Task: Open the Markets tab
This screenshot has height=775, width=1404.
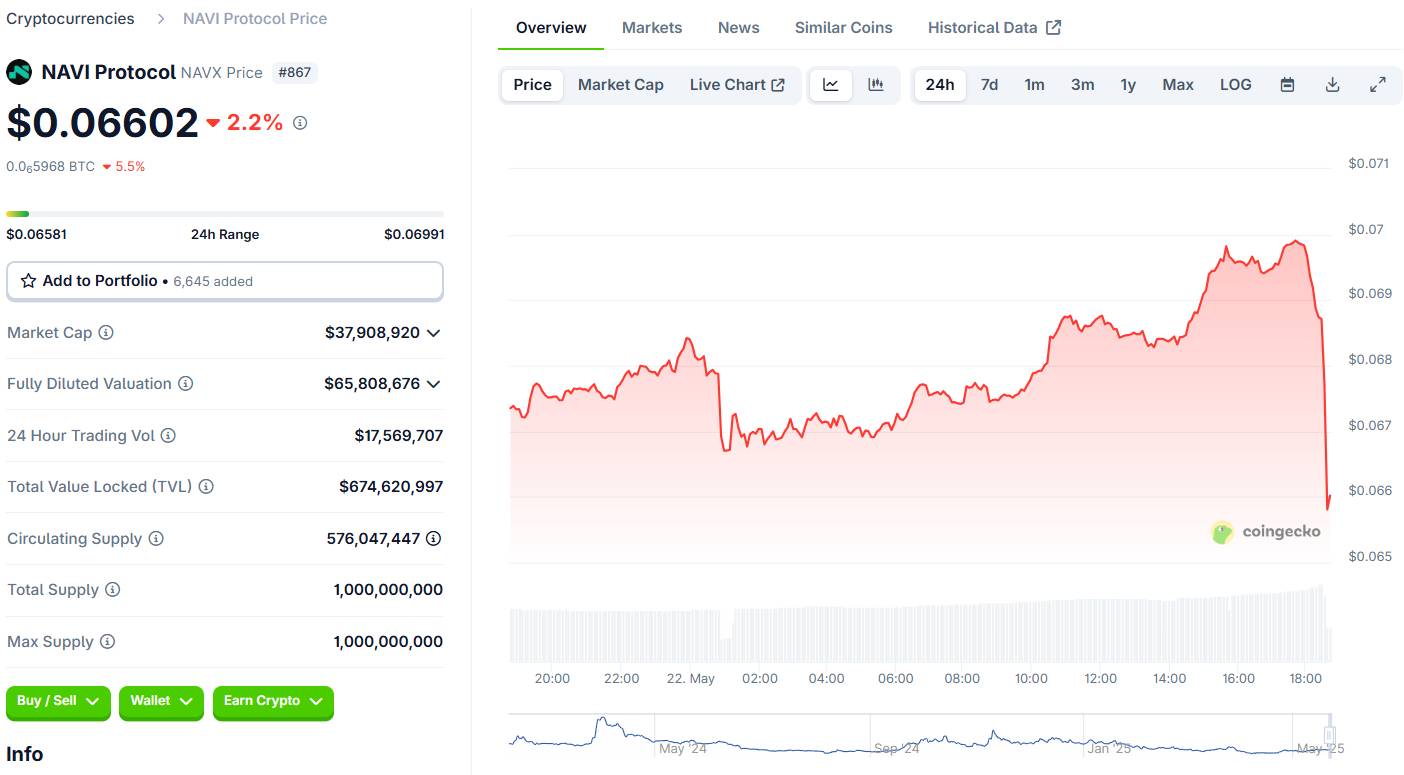Action: click(x=652, y=28)
